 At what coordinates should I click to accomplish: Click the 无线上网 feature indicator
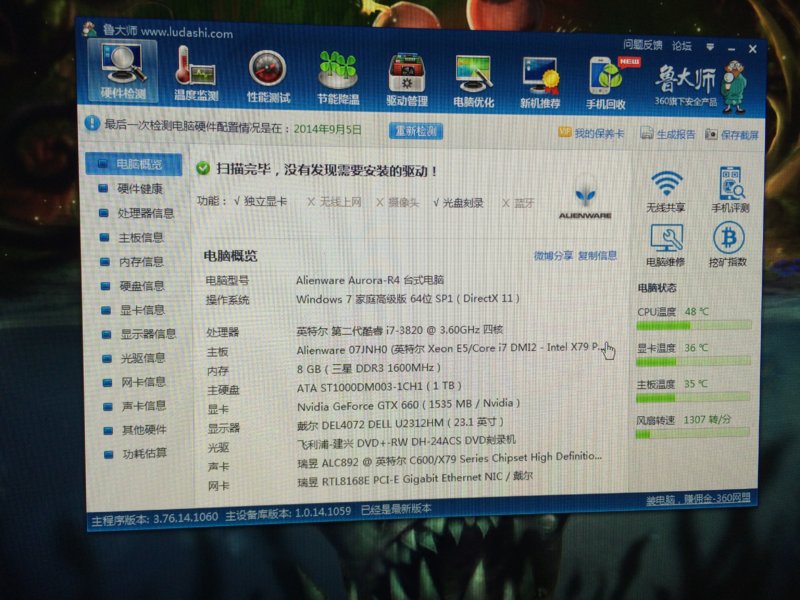(x=334, y=202)
